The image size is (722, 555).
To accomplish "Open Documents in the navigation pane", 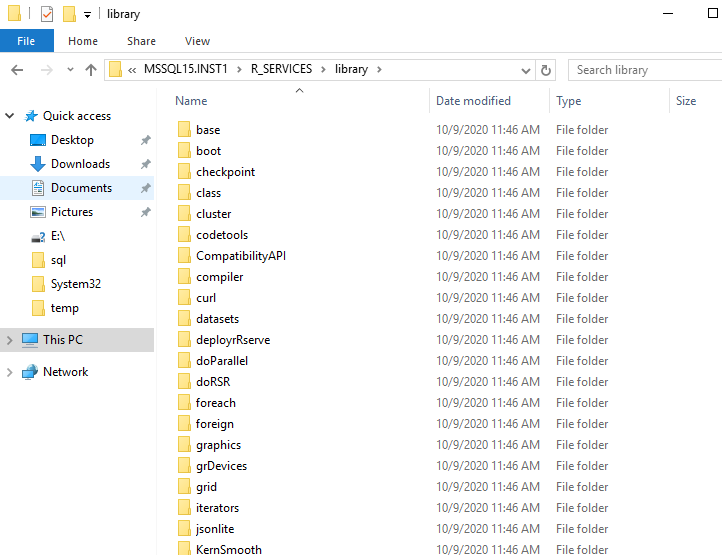I will [x=82, y=187].
